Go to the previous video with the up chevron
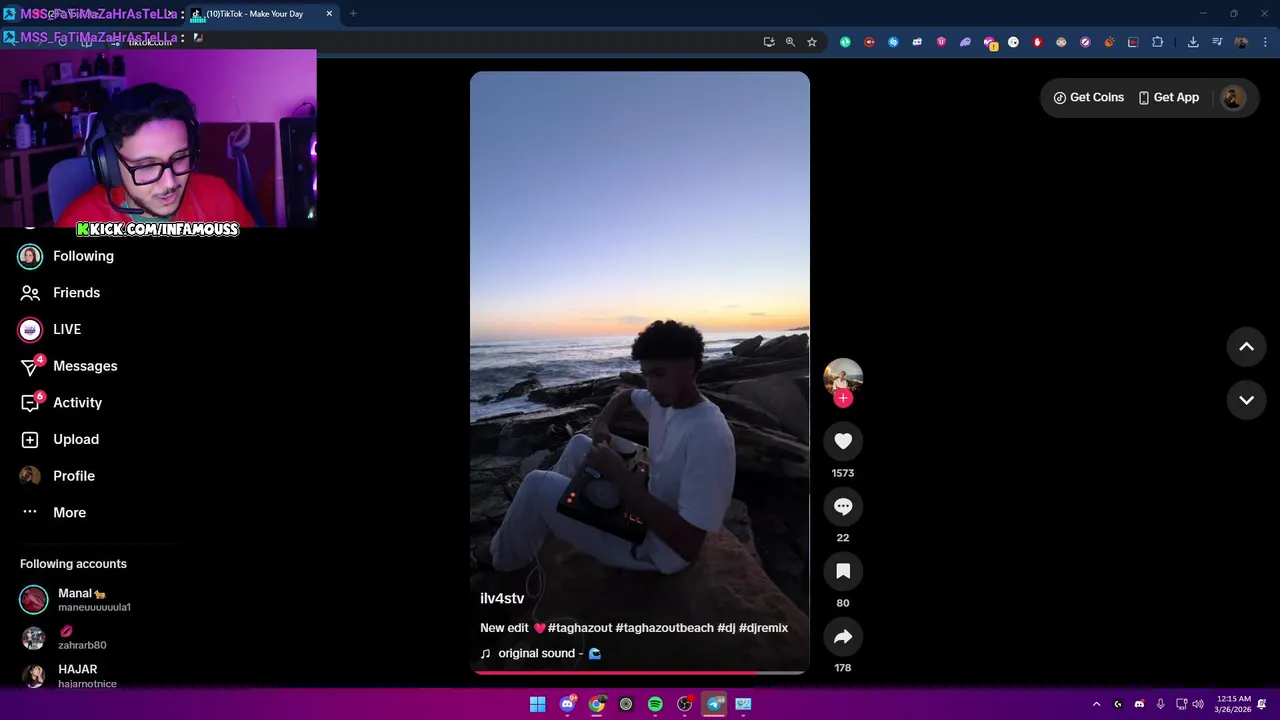Image resolution: width=1280 pixels, height=720 pixels. (x=1246, y=346)
